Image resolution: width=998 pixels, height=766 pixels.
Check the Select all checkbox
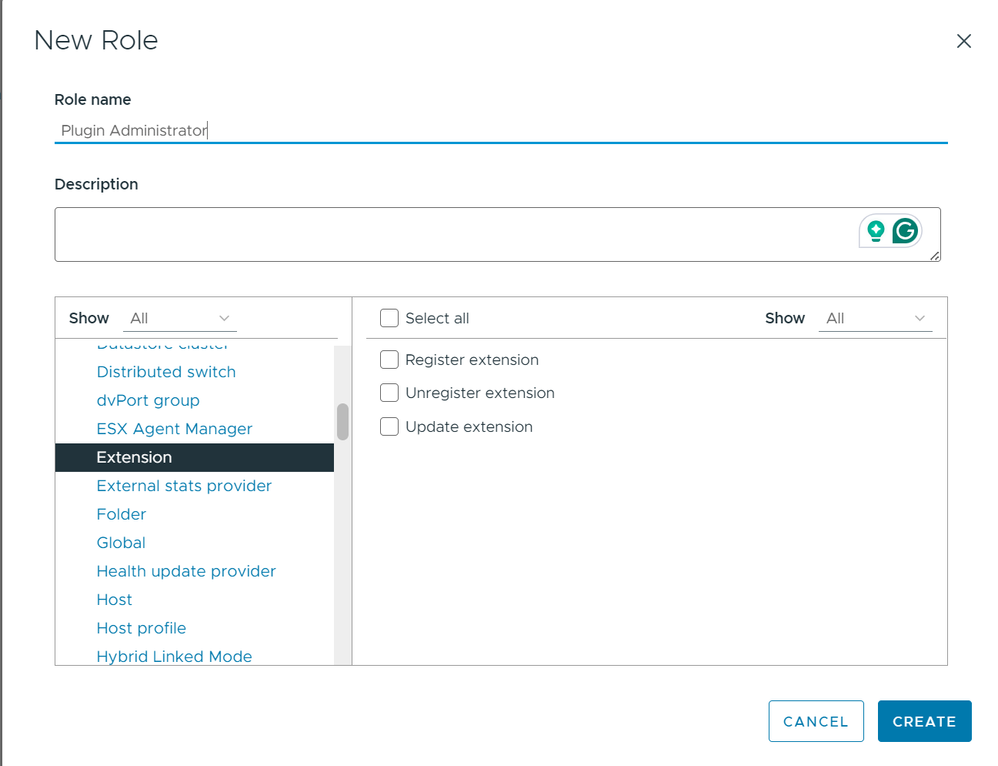390,318
